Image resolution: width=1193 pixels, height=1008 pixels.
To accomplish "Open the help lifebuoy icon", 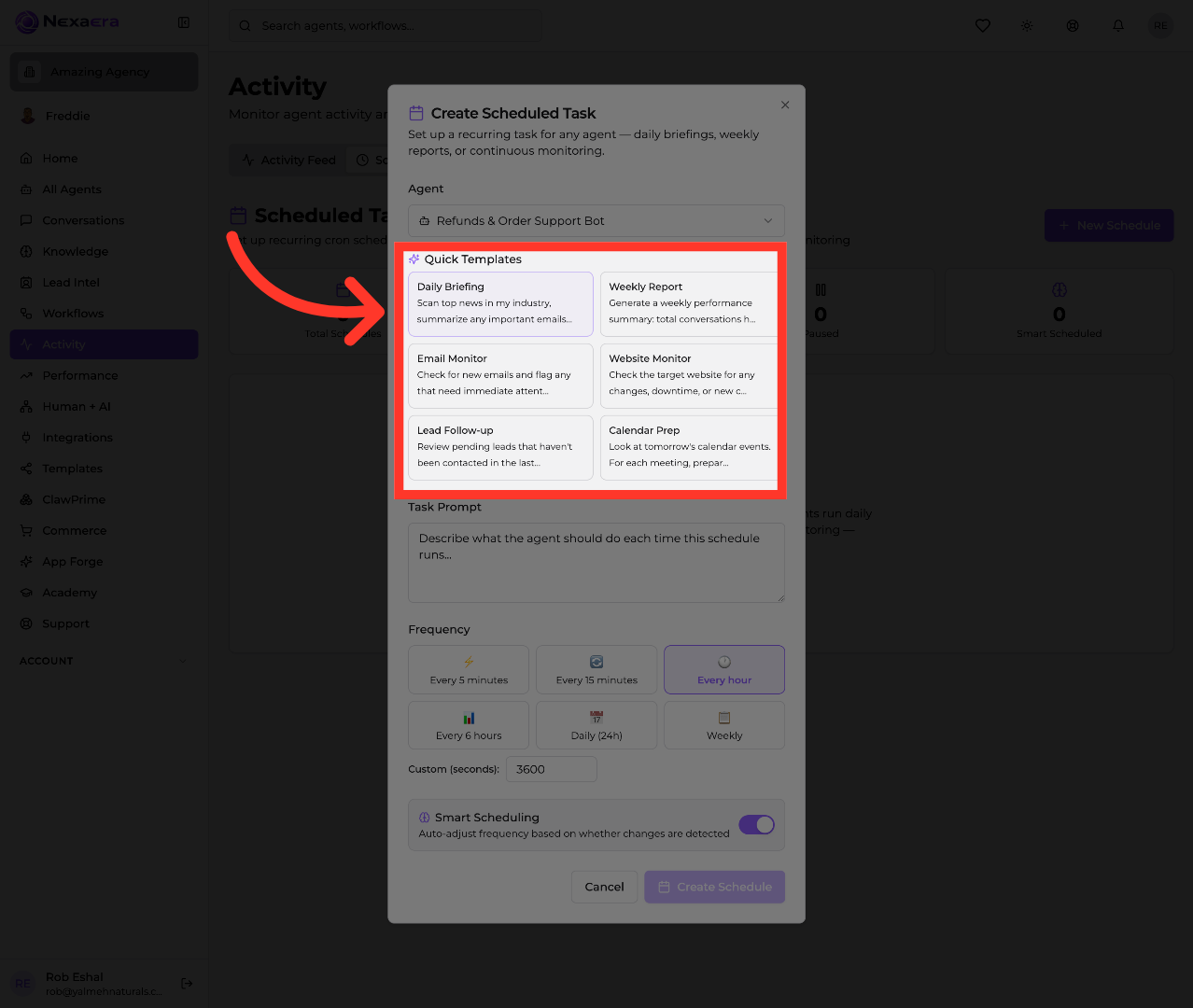I will click(x=1073, y=26).
